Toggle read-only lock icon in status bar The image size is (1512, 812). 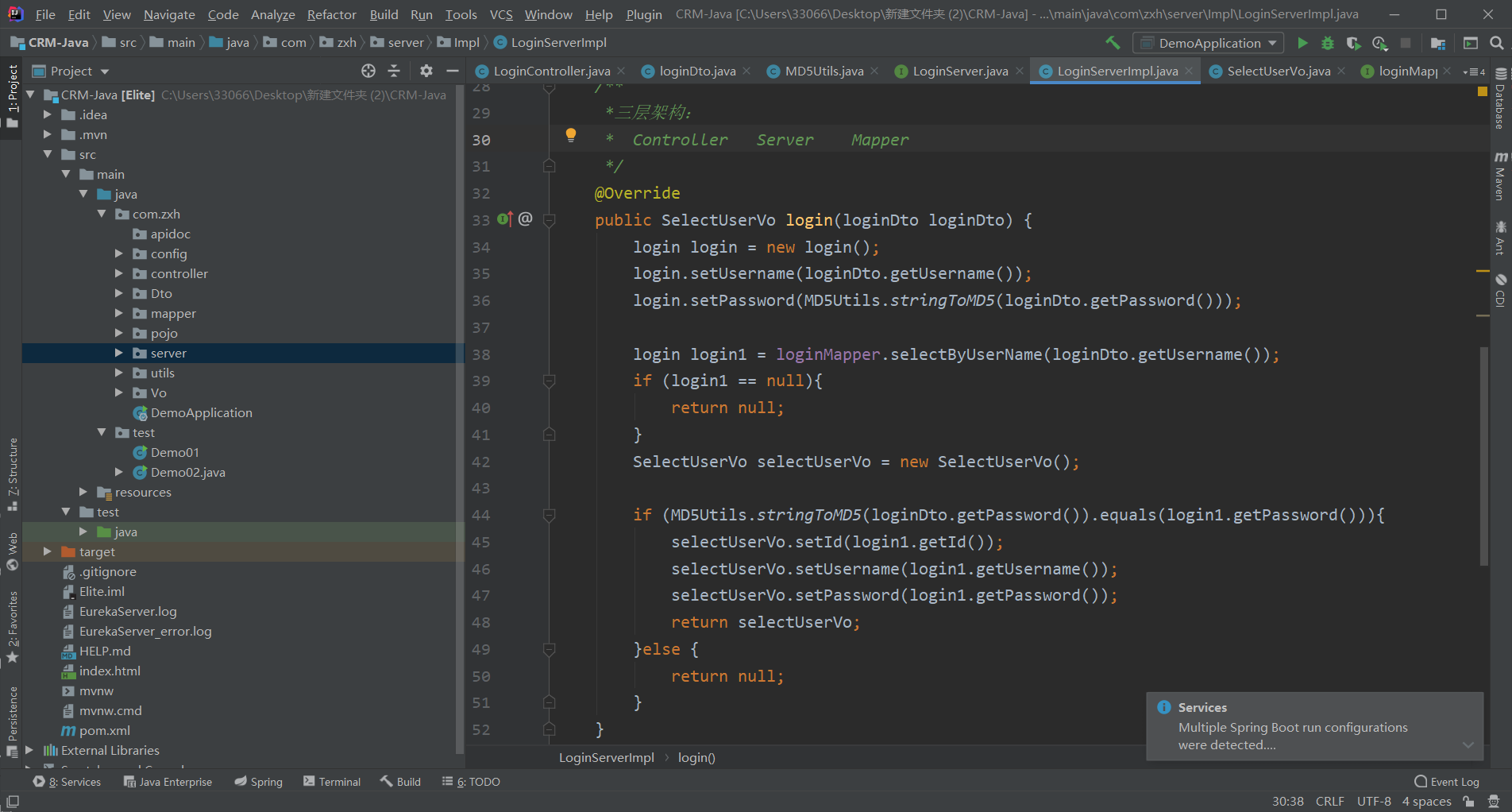point(1469,802)
